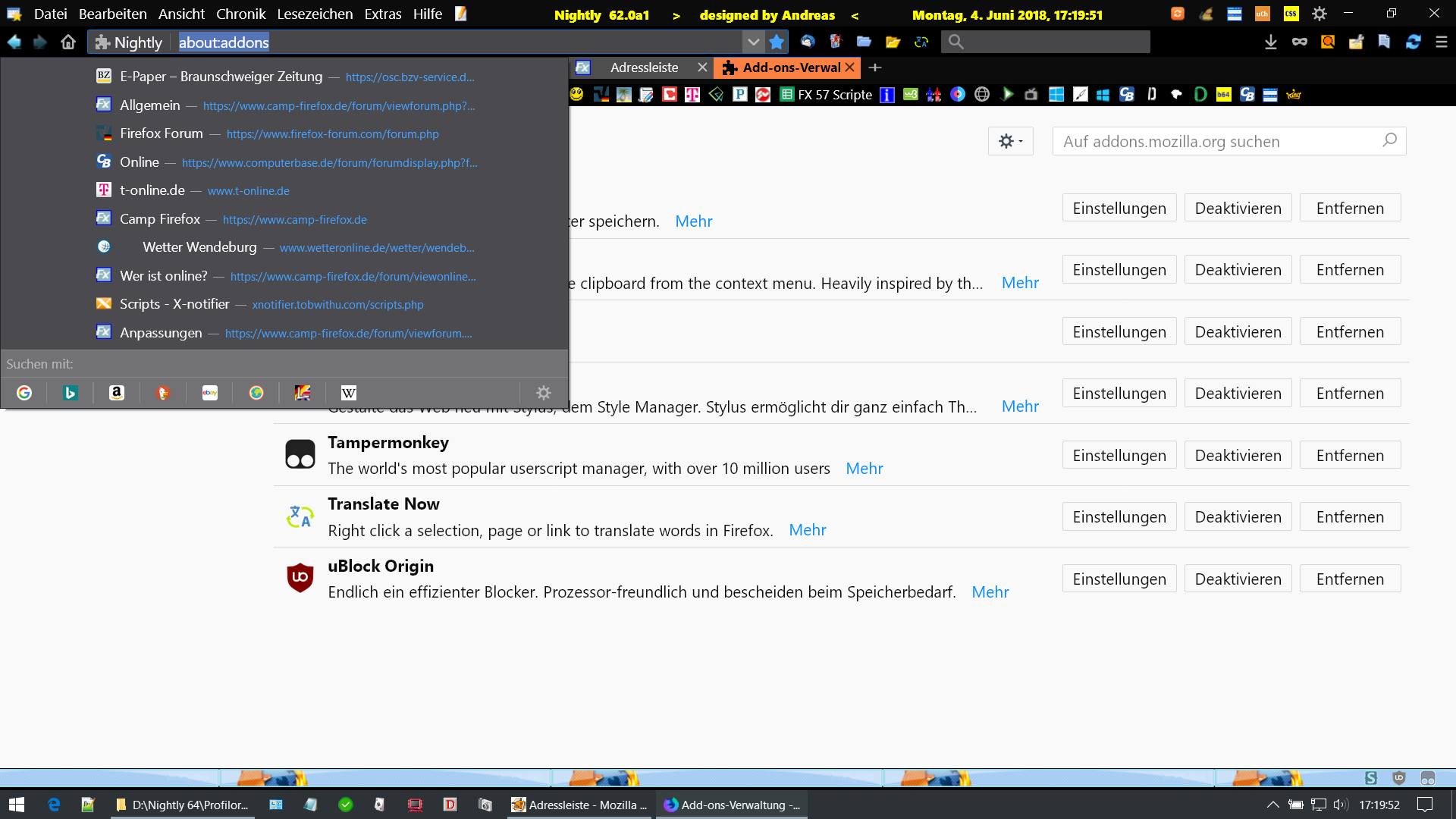Open search settings gear in address dropdown

[544, 393]
